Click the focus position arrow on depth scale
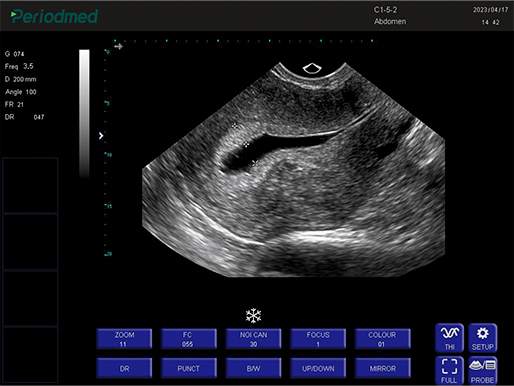 101,136
